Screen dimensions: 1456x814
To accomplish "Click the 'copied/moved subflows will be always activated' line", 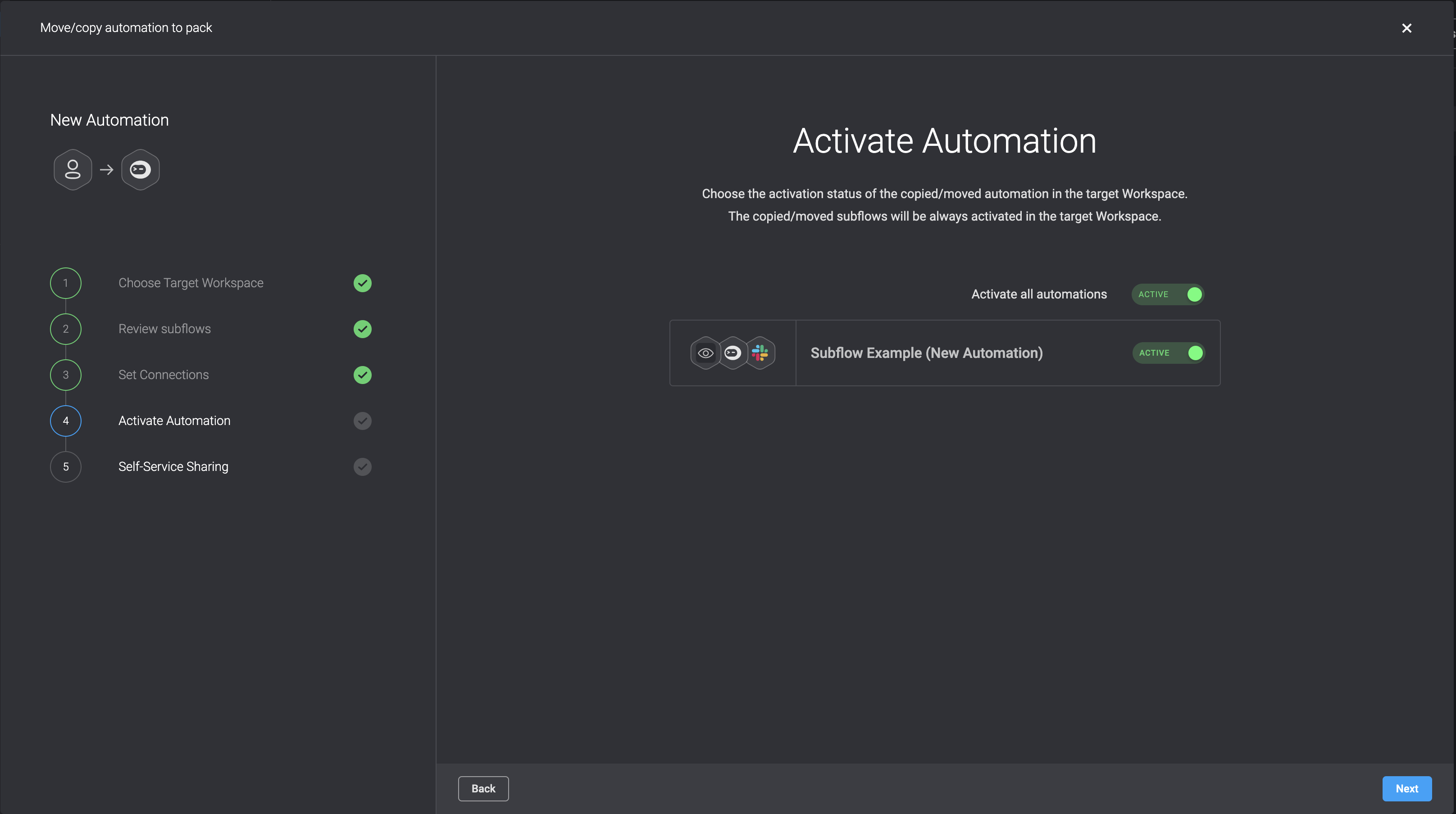I will click(x=945, y=217).
